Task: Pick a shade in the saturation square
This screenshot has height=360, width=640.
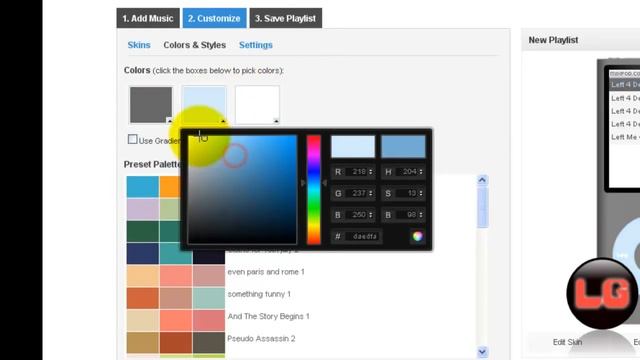Action: (242, 189)
